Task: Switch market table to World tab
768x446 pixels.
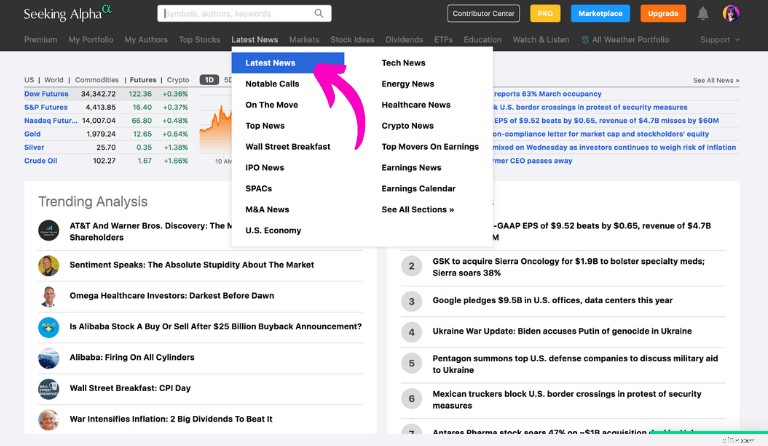Action: (x=54, y=80)
